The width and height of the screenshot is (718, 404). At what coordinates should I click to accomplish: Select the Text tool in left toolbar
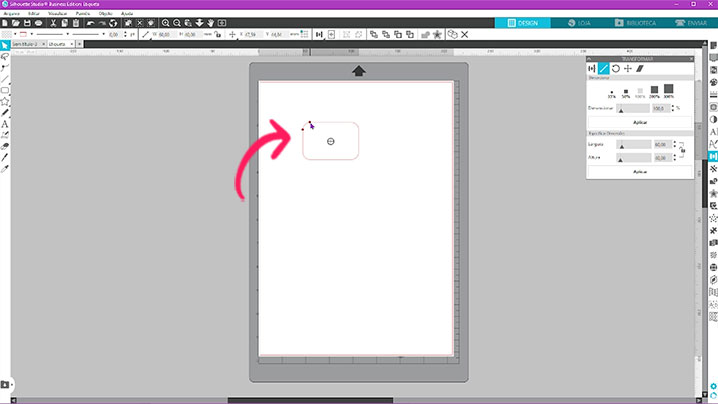pyautogui.click(x=5, y=123)
